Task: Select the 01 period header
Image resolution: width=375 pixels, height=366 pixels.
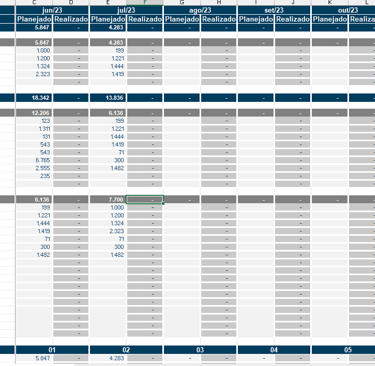Action: coord(52,350)
